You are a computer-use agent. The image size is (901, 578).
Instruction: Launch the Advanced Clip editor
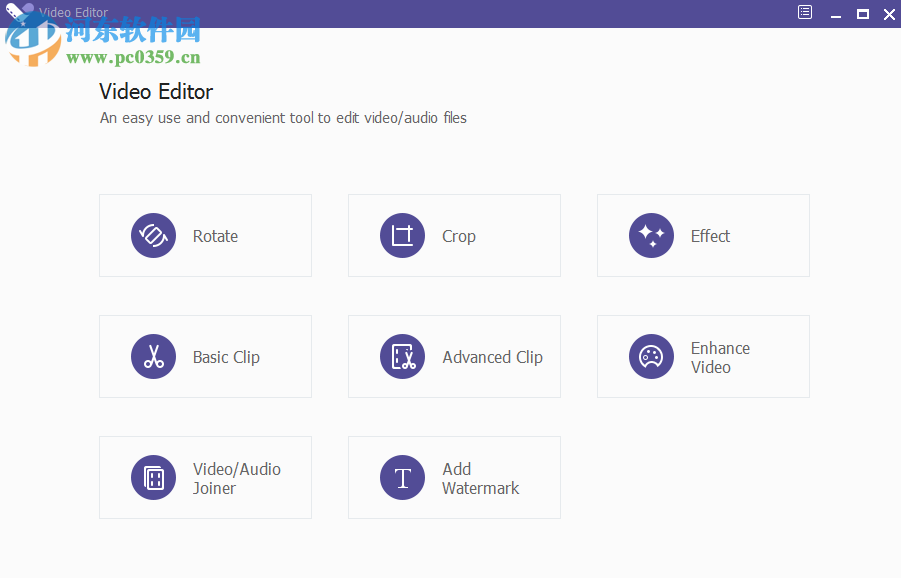tap(454, 356)
